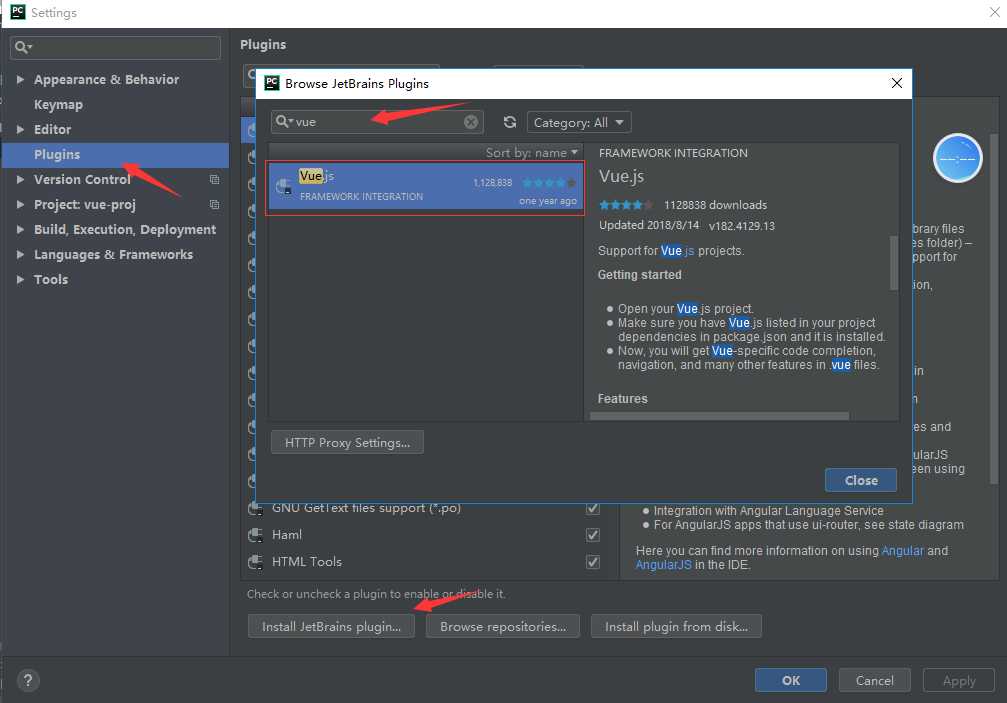Expand Appearance & Behavior section
Viewport: 1007px width, 703px height.
pyautogui.click(x=20, y=80)
